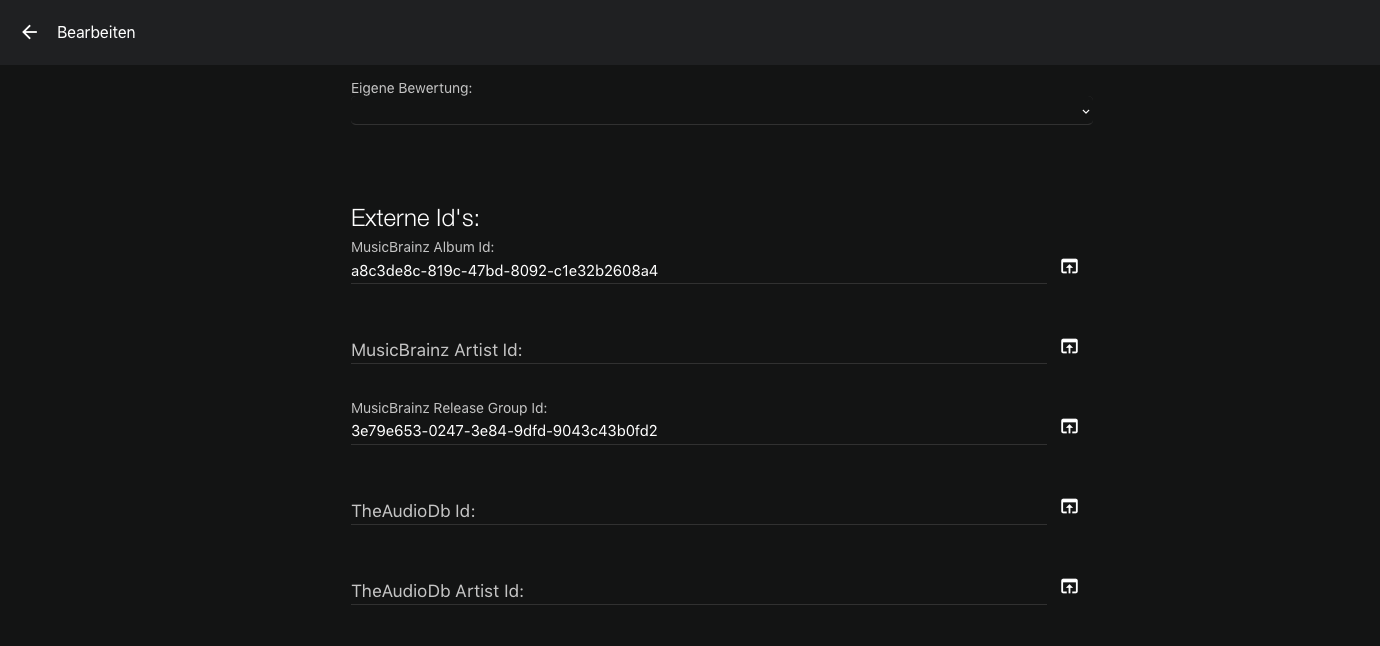Image resolution: width=1380 pixels, height=646 pixels.
Task: Open TheAudioDb Artist Id external link icon
Action: tap(1069, 586)
